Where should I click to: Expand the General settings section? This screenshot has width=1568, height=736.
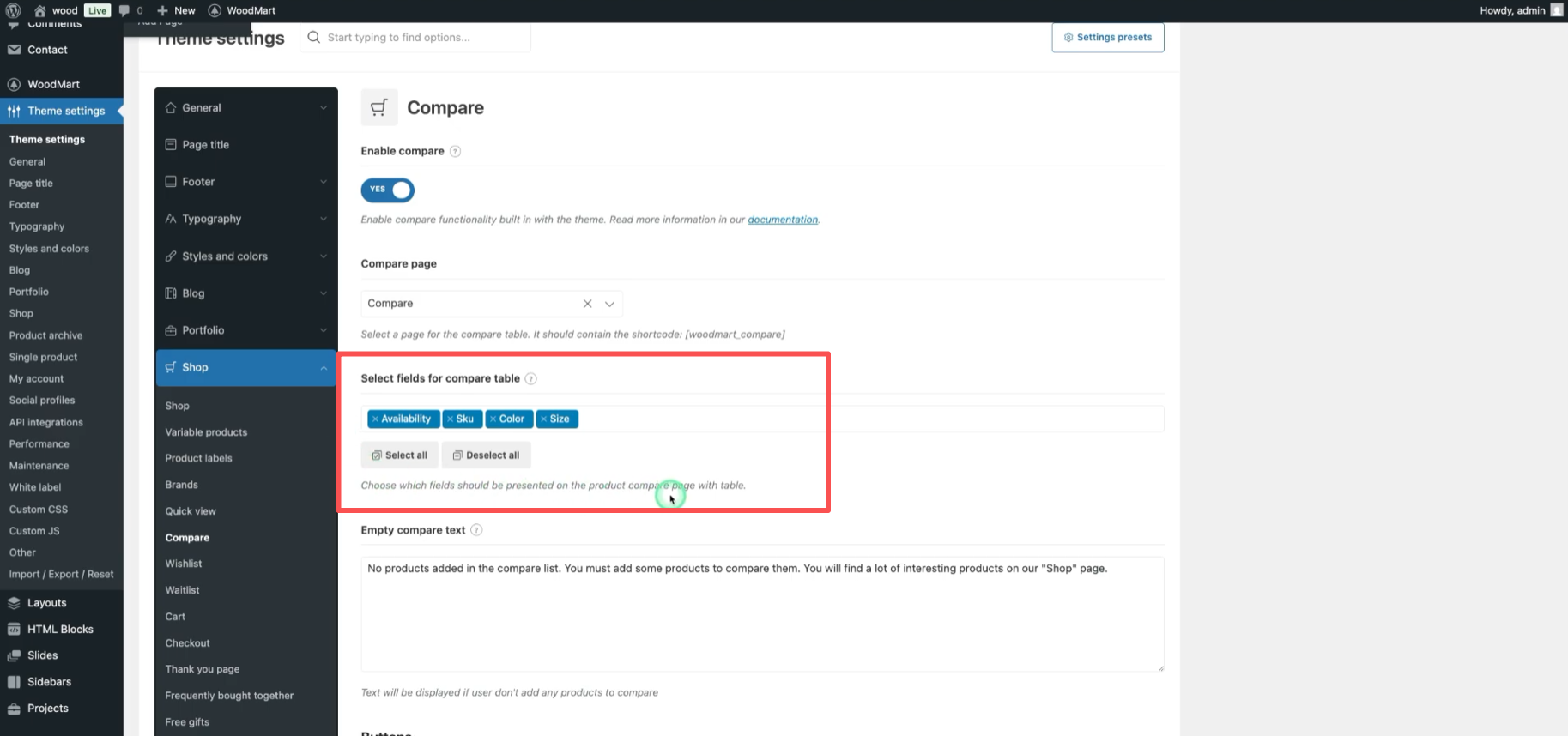[x=246, y=108]
